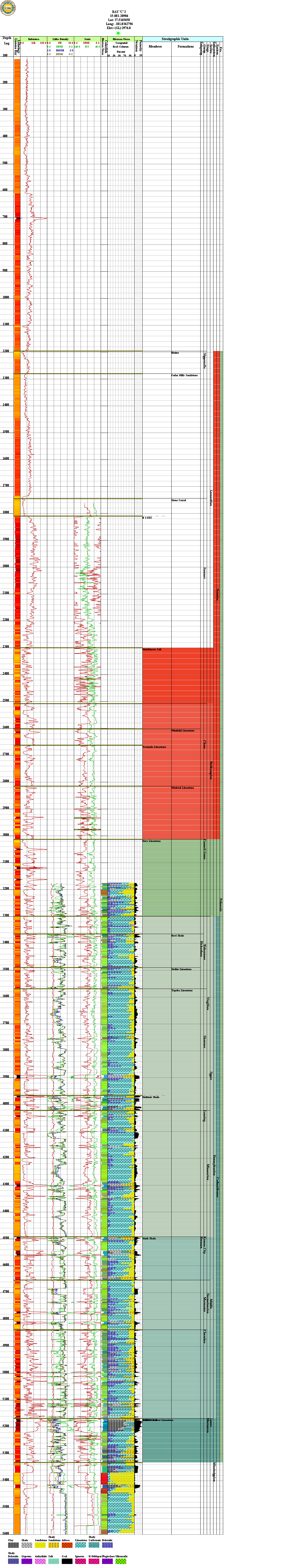Click the RHOB curve label
The width and height of the screenshot is (290, 1568).
pyautogui.click(x=60, y=51)
